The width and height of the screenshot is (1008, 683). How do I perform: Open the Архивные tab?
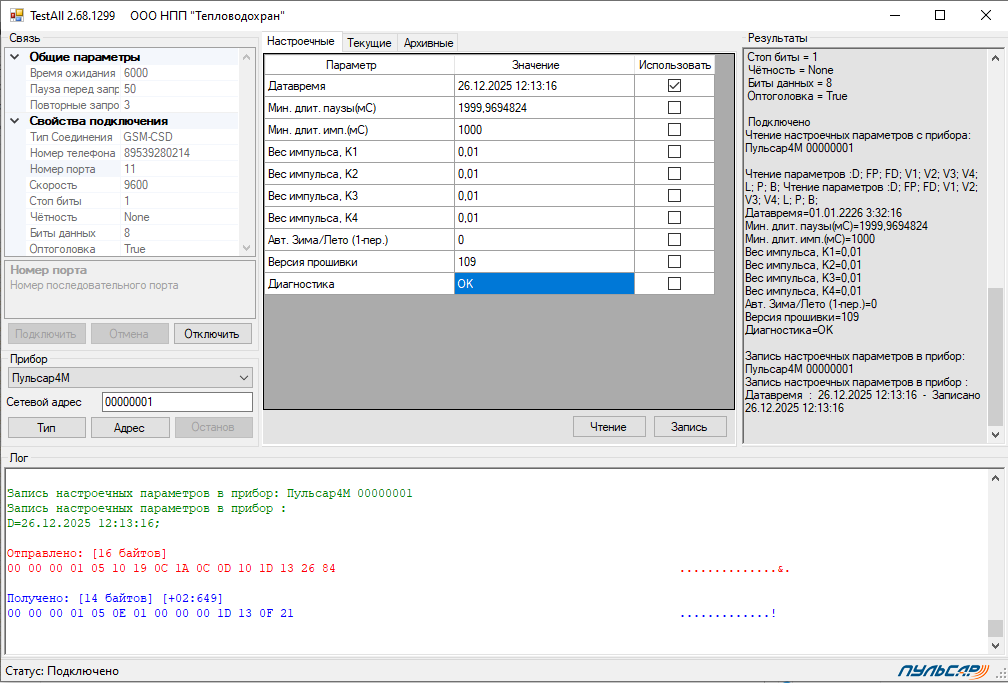[428, 43]
